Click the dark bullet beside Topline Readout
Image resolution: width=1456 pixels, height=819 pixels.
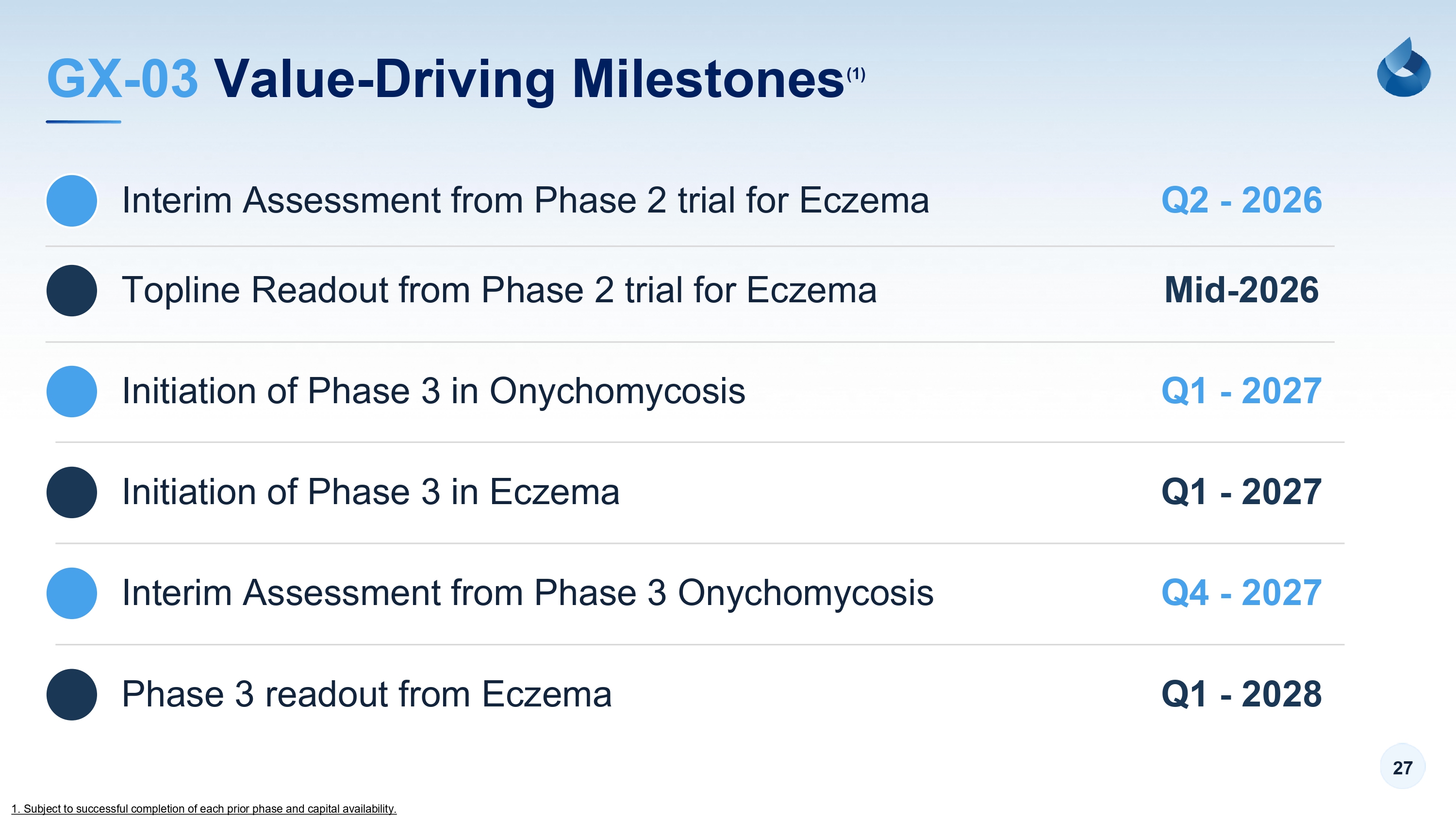coord(72,291)
